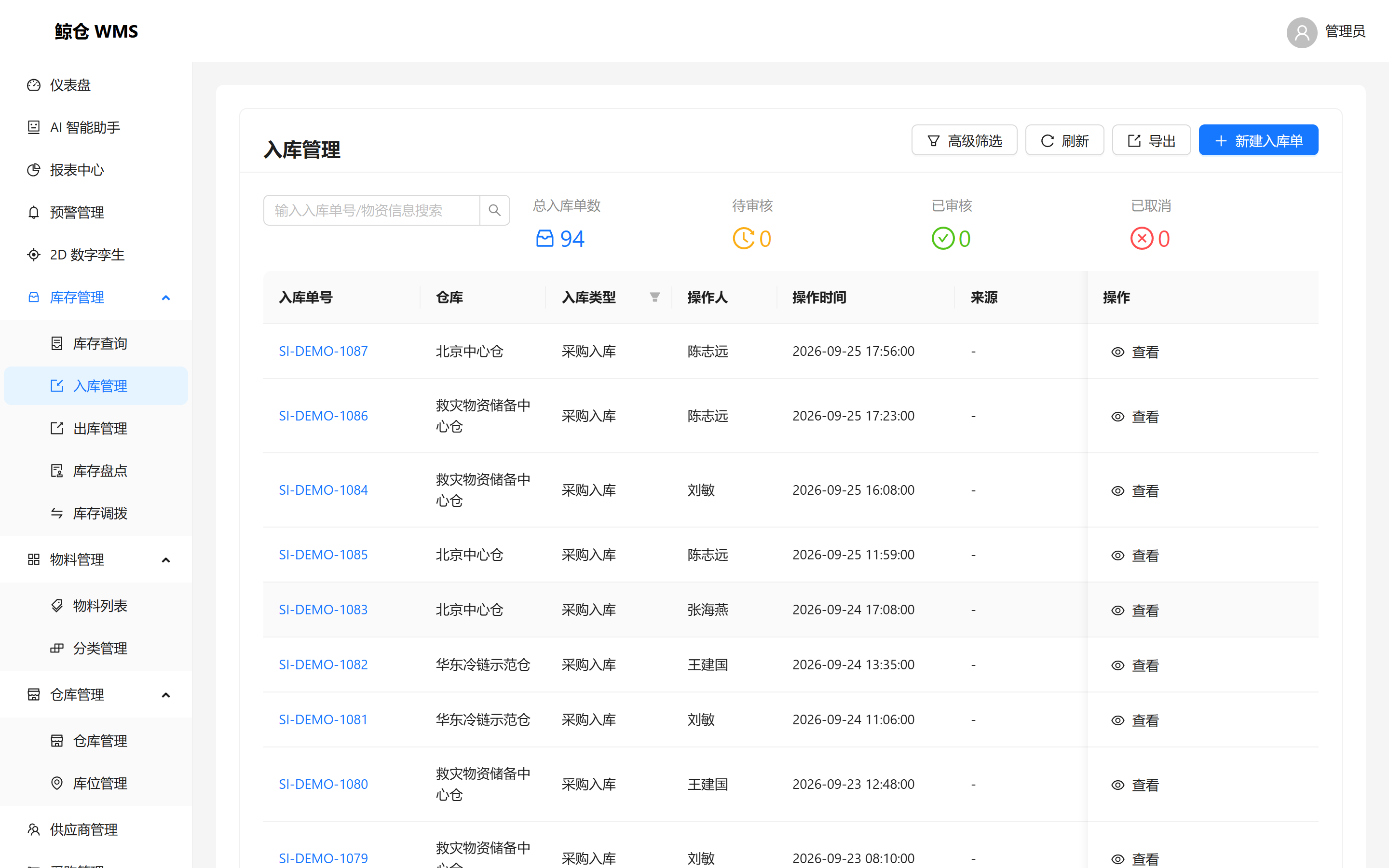Viewport: 1389px width, 868px height.
Task: Open inbound order SI-DEMO-1080 link
Action: click(323, 784)
